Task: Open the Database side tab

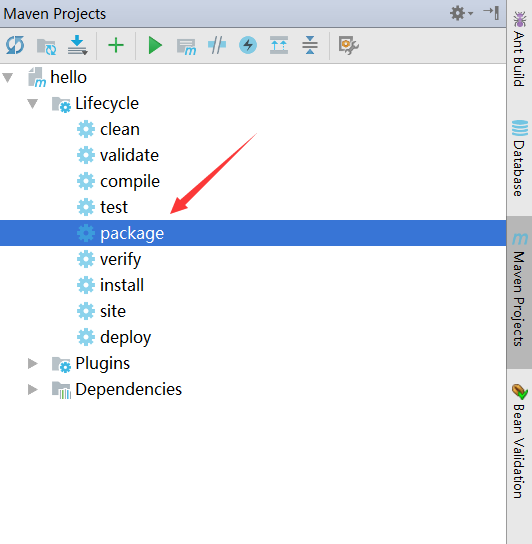Action: pos(519,158)
